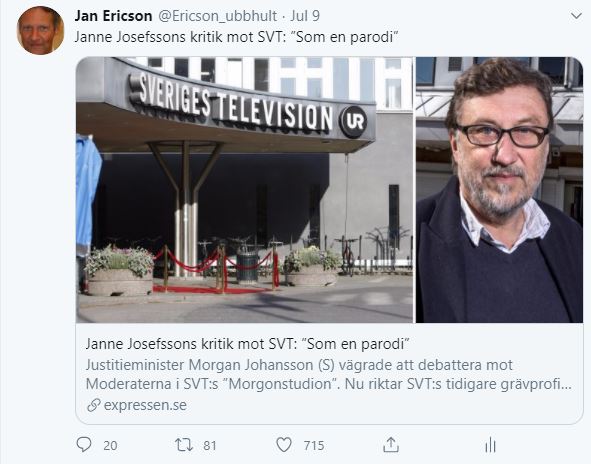
Task: Click the reply speech bubble icon
Action: click(84, 445)
